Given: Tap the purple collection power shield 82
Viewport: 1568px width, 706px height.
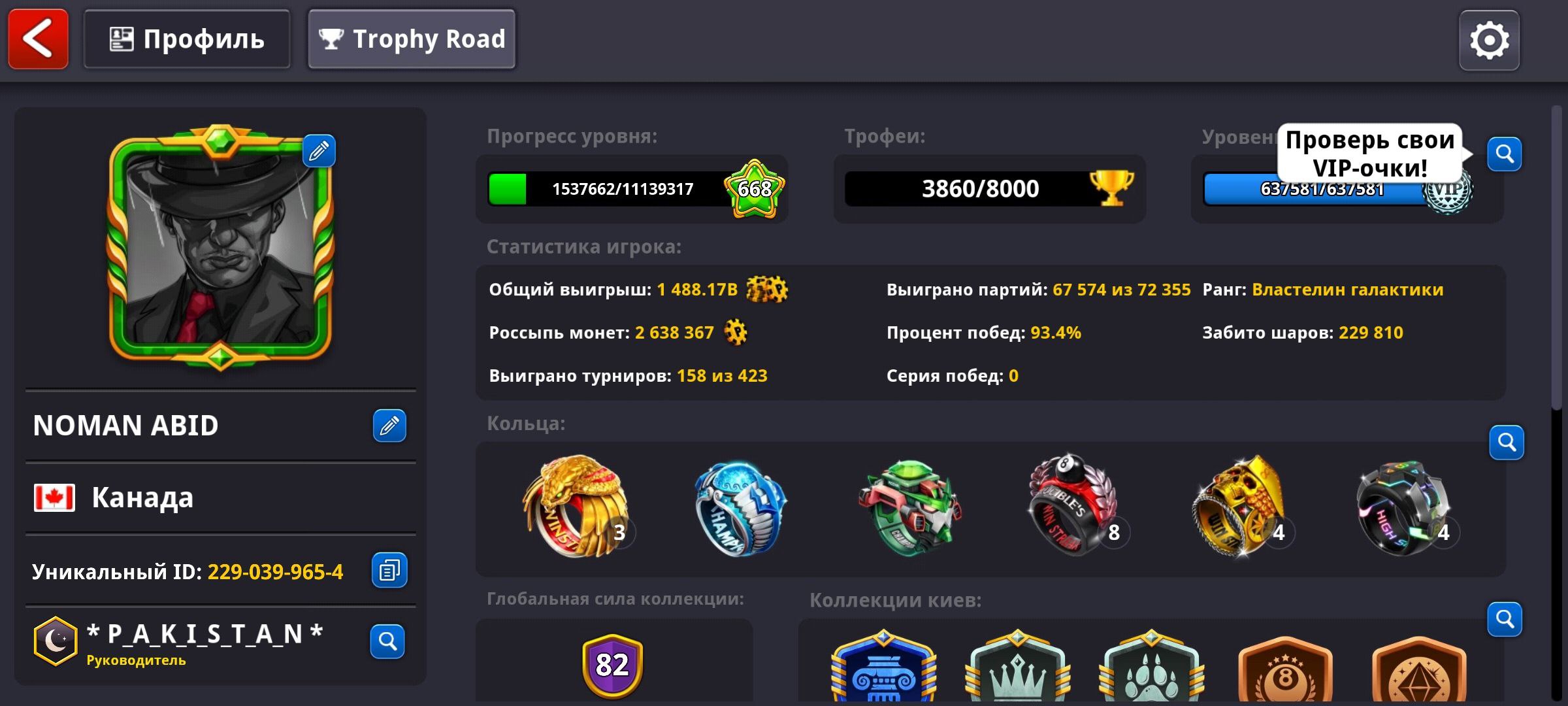Looking at the screenshot, I should [612, 665].
